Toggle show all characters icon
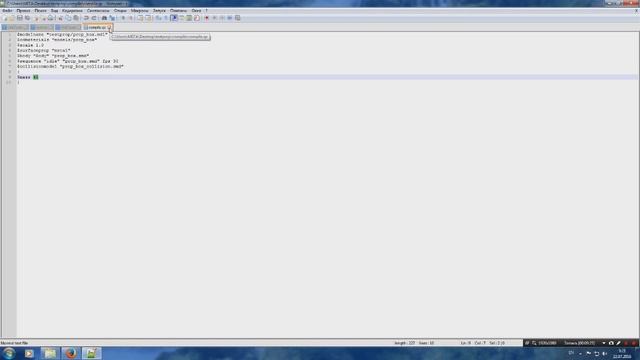The width and height of the screenshot is (640, 360). click(166, 18)
